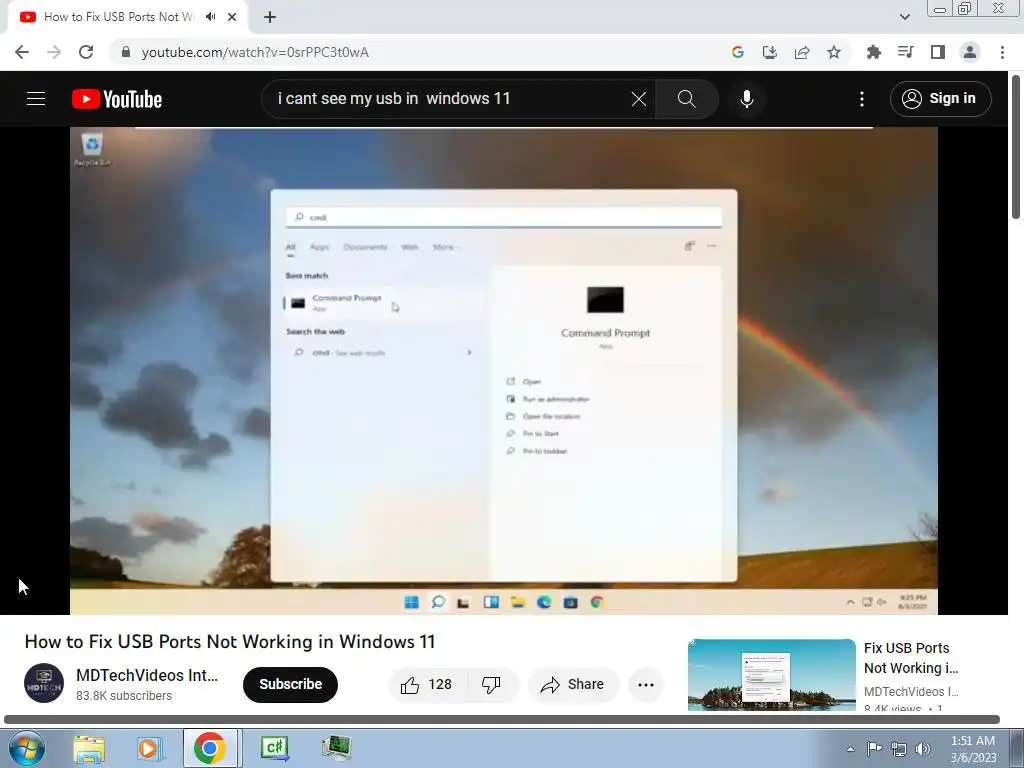Open Chrome profile avatar menu

(970, 52)
